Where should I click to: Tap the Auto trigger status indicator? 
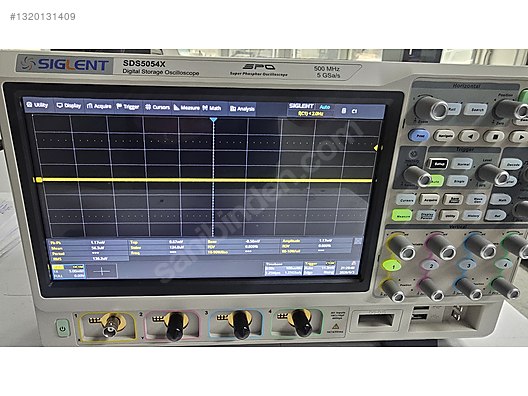[x=325, y=107]
